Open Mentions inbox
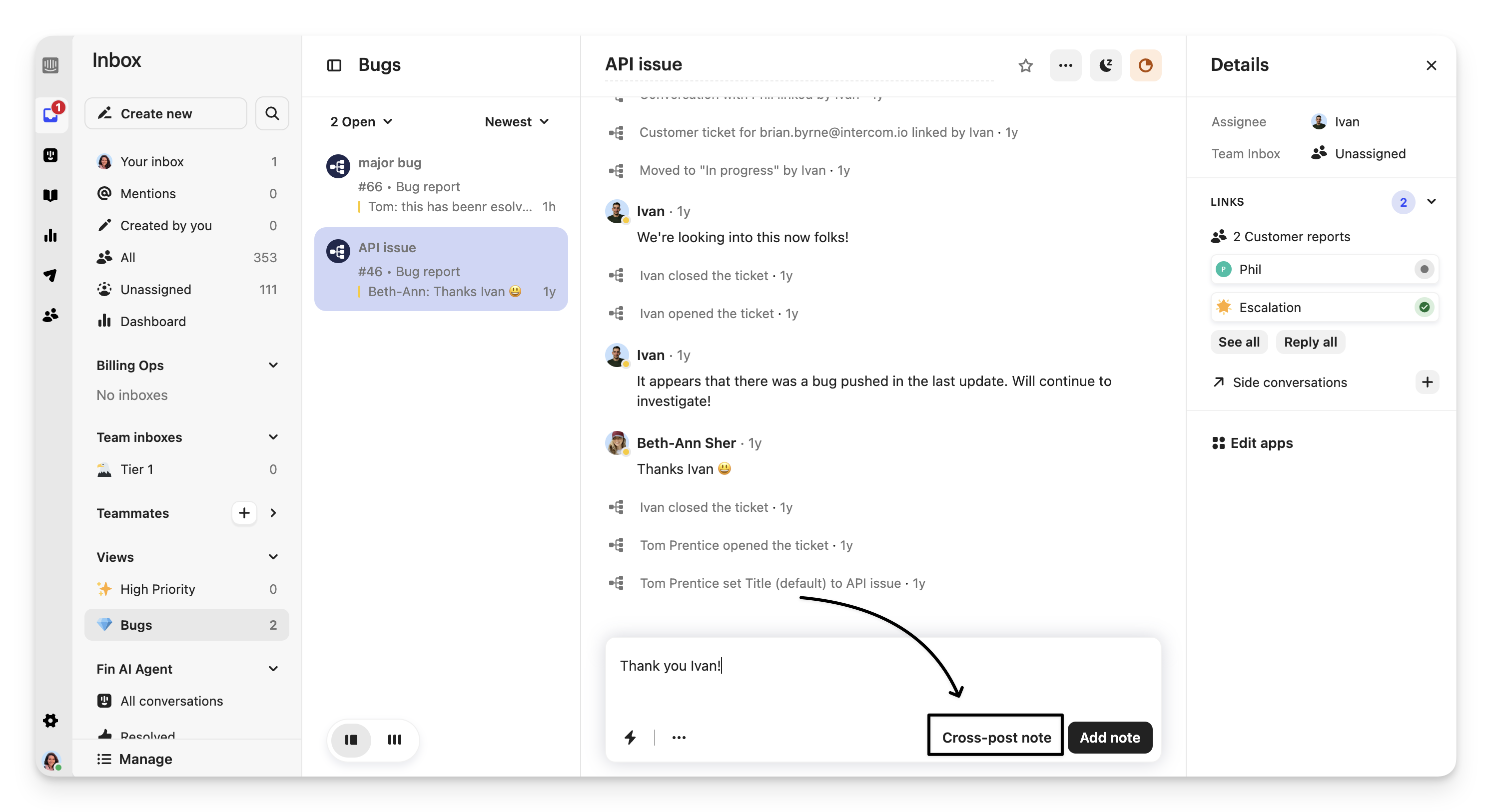This screenshot has height=812, width=1492. click(x=186, y=193)
